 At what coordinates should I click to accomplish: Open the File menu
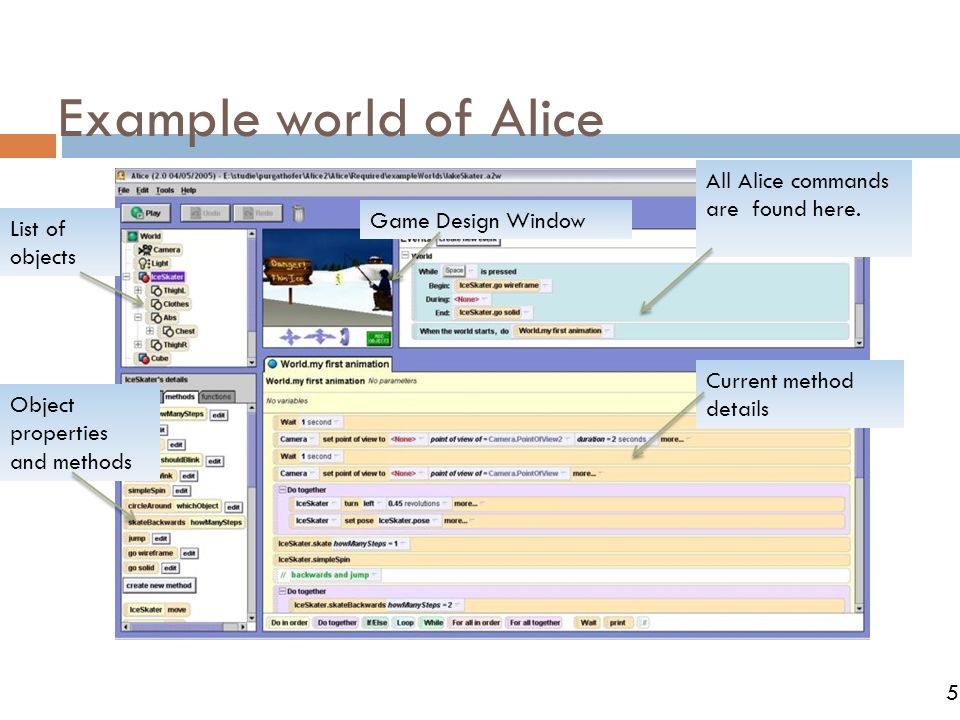pyautogui.click(x=124, y=190)
